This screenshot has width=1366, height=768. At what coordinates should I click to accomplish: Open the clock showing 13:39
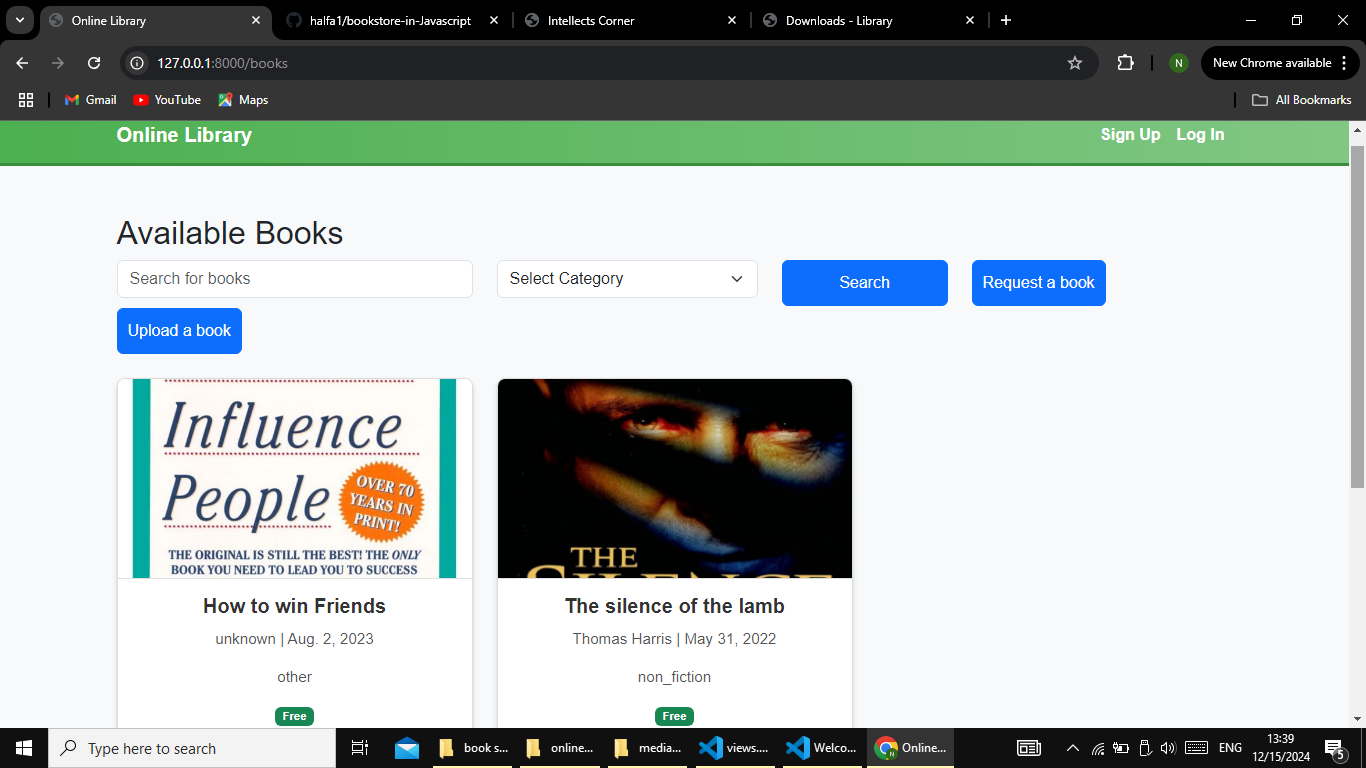(x=1280, y=748)
